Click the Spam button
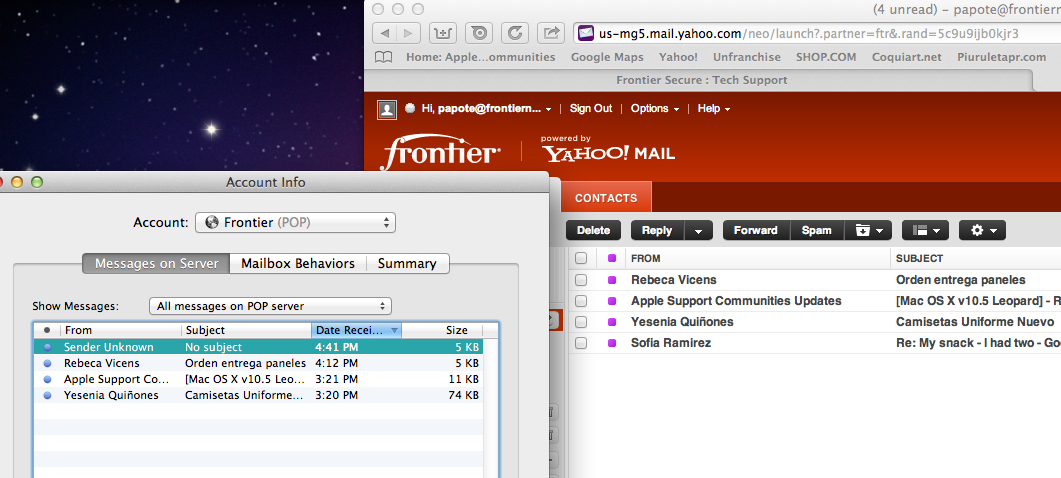 click(817, 230)
